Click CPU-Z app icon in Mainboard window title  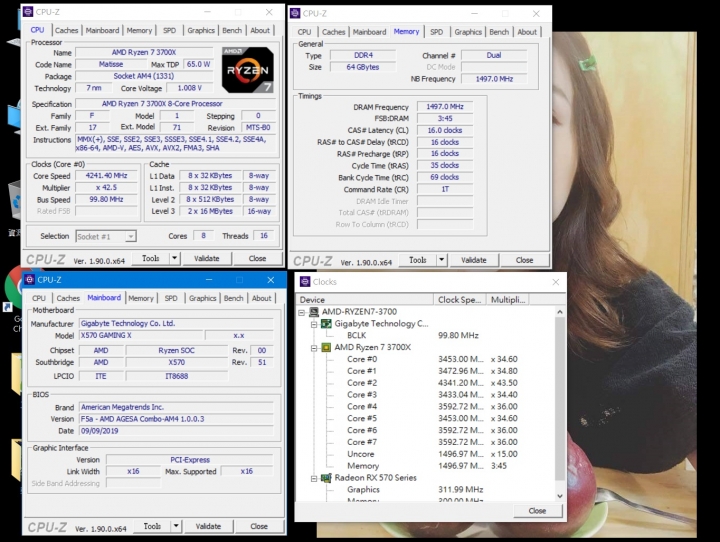click(30, 279)
